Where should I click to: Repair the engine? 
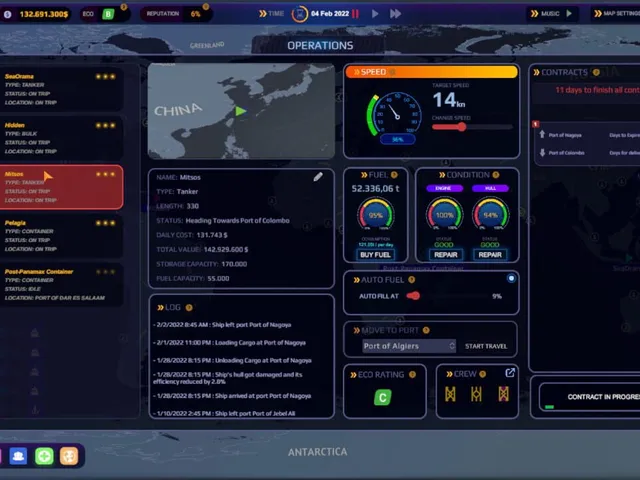pyautogui.click(x=445, y=255)
